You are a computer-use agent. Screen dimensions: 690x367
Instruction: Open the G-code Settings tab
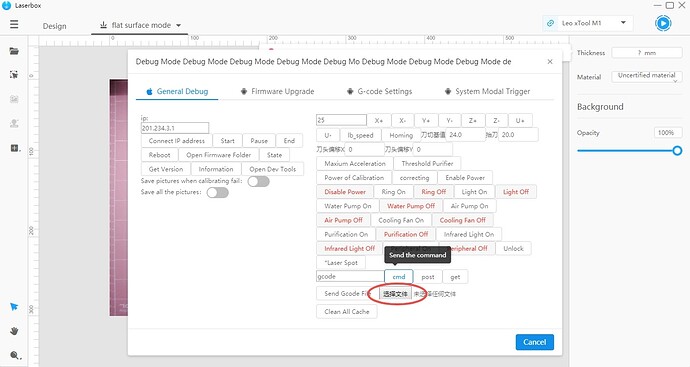[x=379, y=92]
